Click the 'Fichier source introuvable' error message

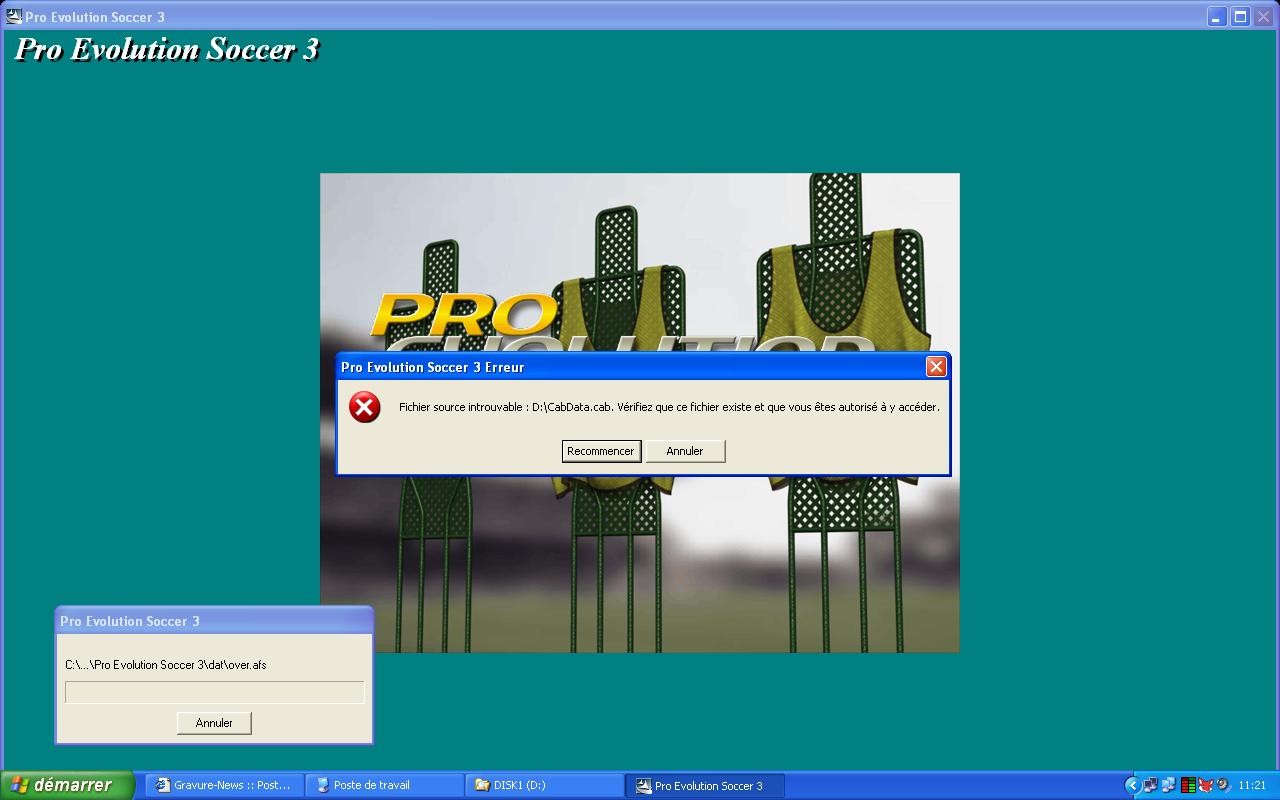669,407
